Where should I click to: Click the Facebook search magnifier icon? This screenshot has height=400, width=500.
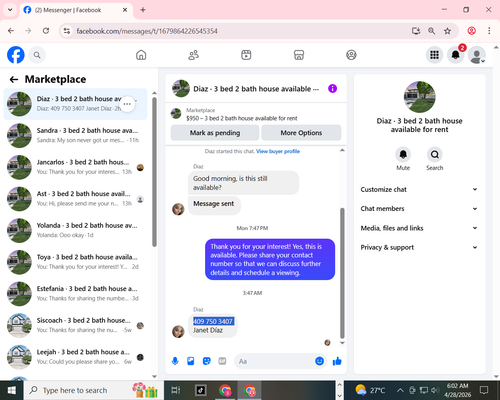(37, 55)
